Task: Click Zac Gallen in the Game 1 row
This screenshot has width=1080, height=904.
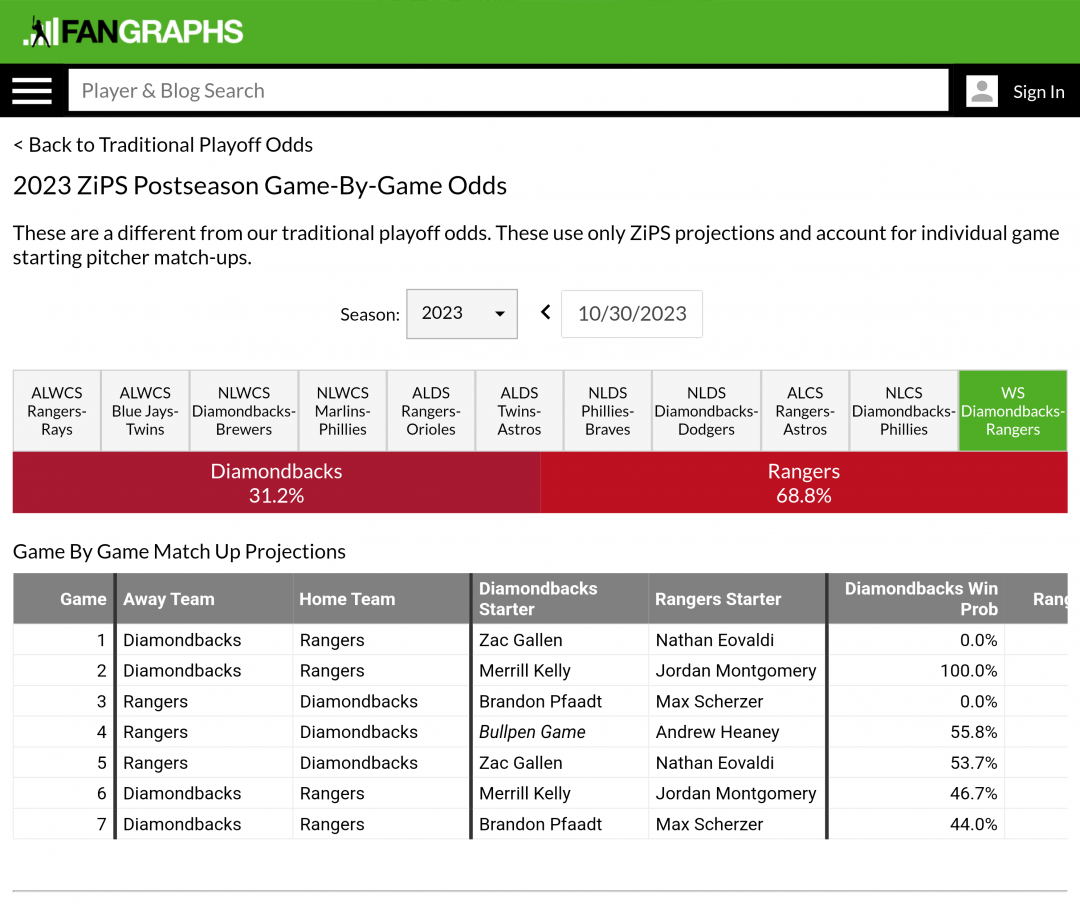Action: coord(521,640)
